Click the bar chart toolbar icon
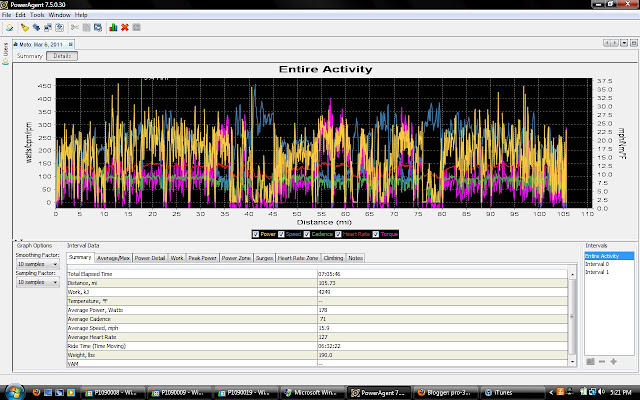The image size is (640, 400). tap(112, 27)
